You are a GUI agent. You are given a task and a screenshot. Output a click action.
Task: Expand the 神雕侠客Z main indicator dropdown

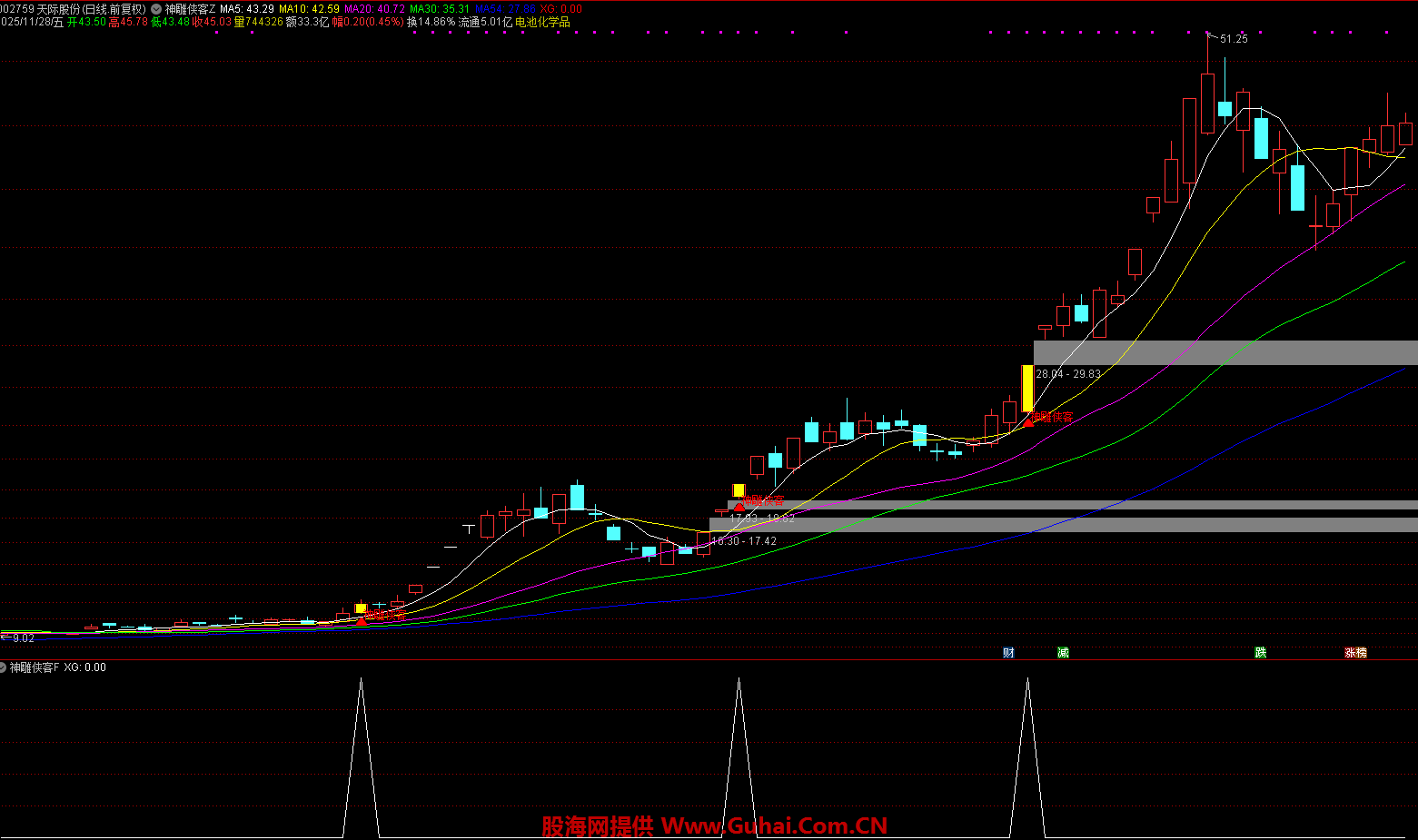155,9
